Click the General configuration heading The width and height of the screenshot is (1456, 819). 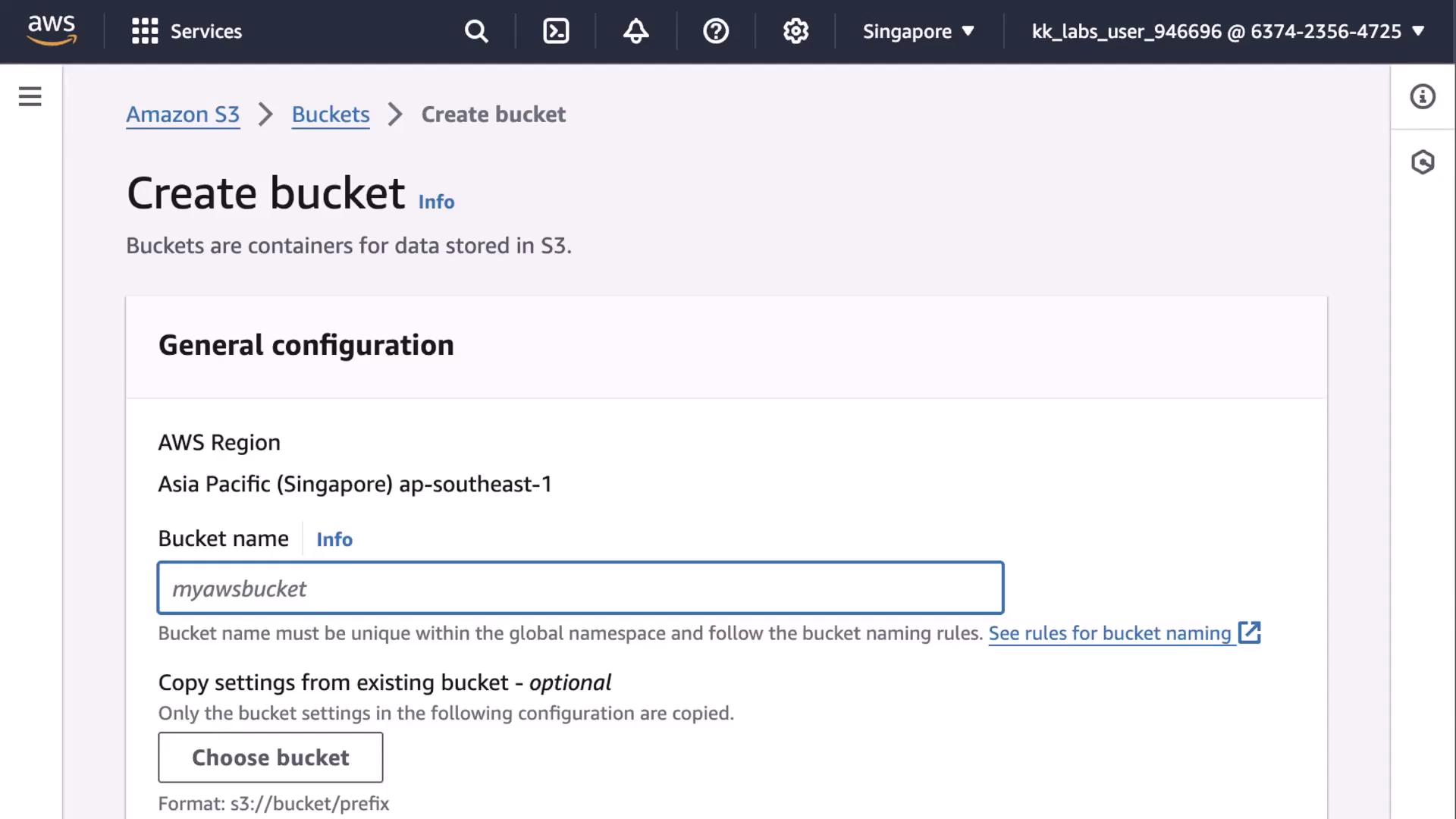306,345
